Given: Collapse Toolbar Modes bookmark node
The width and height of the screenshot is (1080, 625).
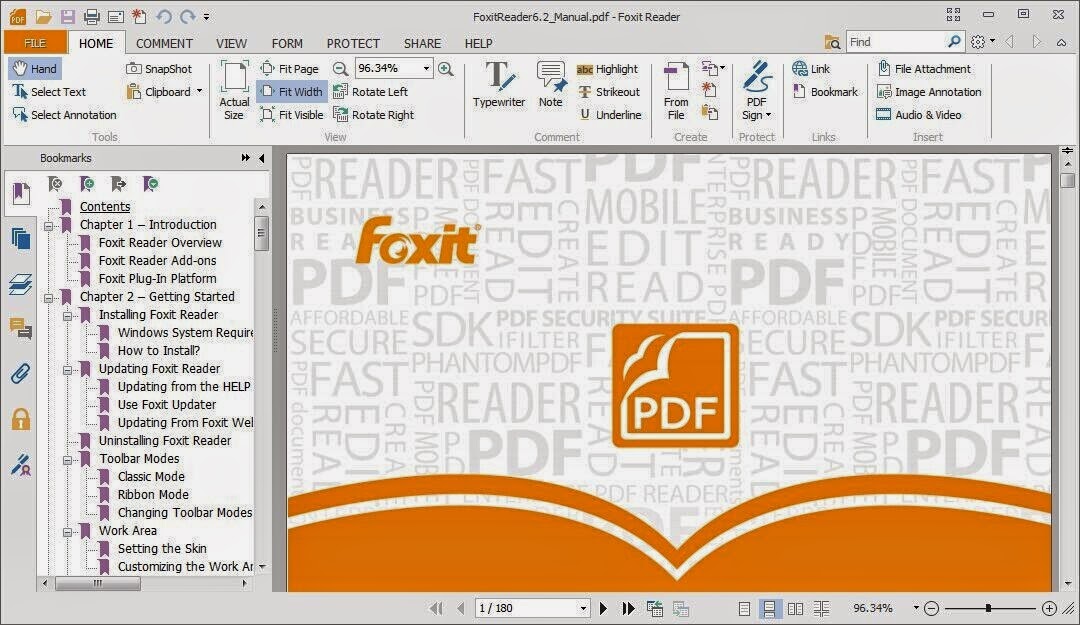Looking at the screenshot, I should pos(68,460).
